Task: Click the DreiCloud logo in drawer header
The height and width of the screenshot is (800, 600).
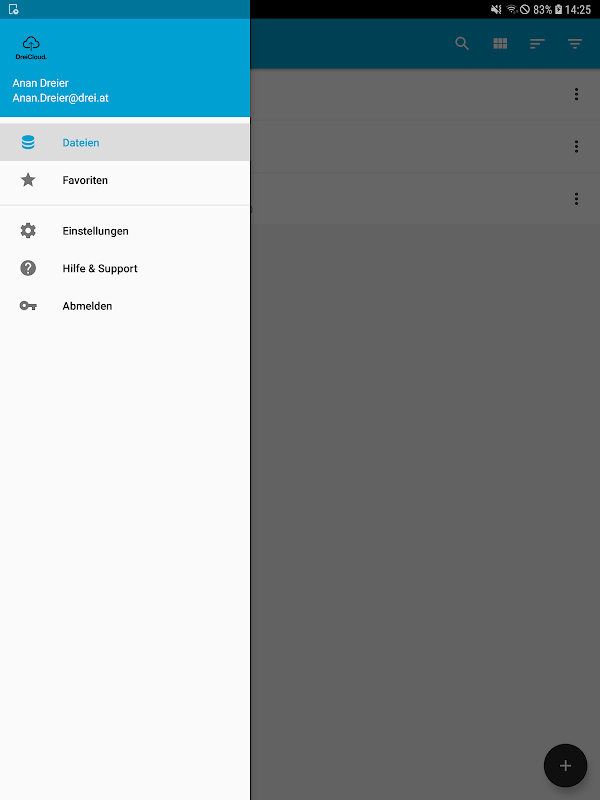Action: pyautogui.click(x=31, y=48)
